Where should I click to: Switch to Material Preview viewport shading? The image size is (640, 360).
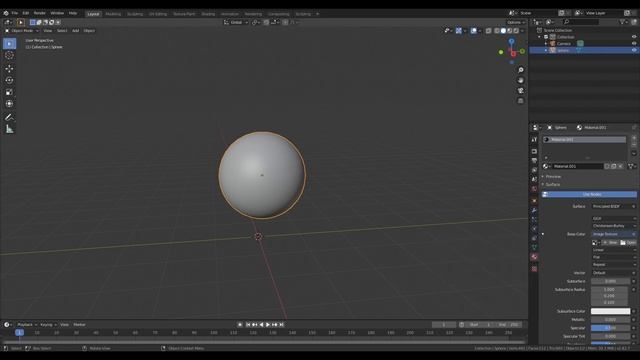pos(510,31)
